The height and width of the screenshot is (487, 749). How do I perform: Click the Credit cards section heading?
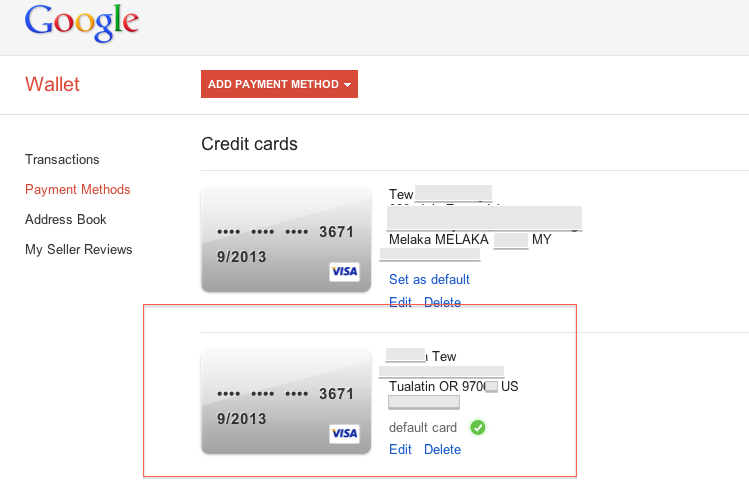249,144
